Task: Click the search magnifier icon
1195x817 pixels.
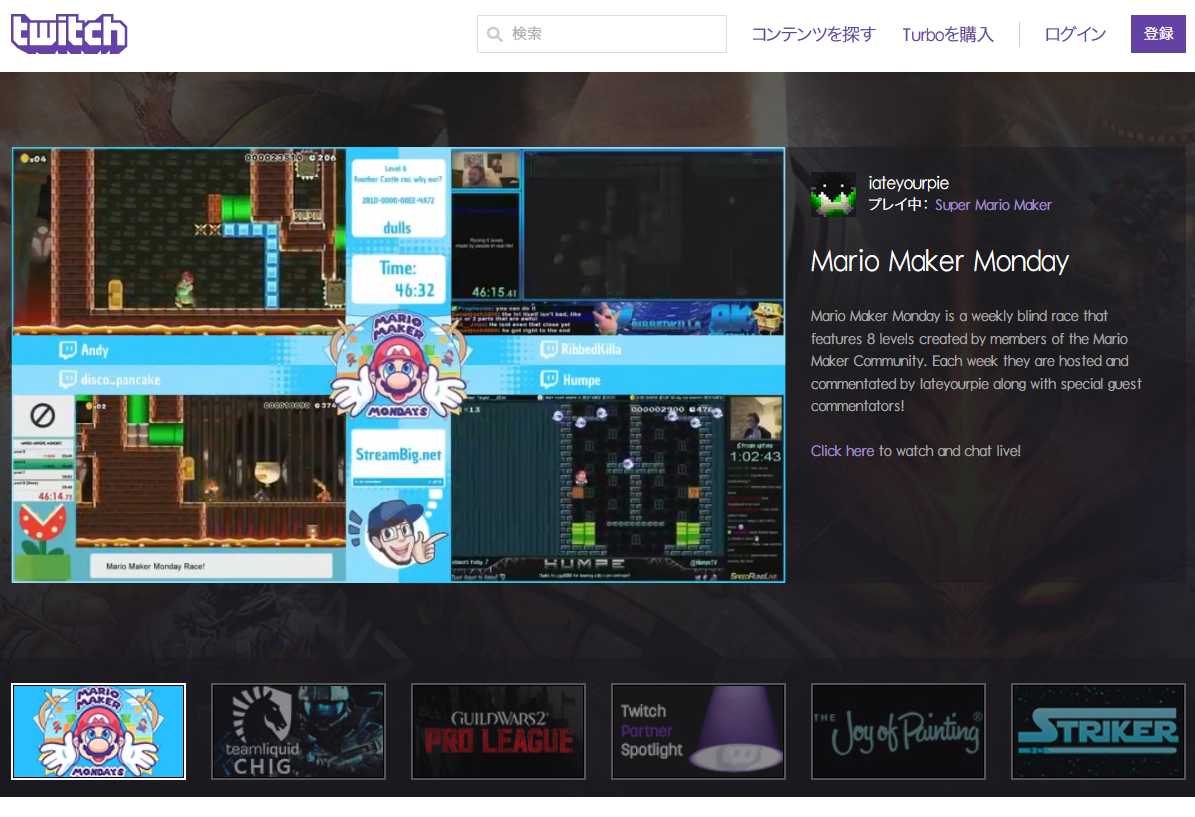Action: (495, 34)
